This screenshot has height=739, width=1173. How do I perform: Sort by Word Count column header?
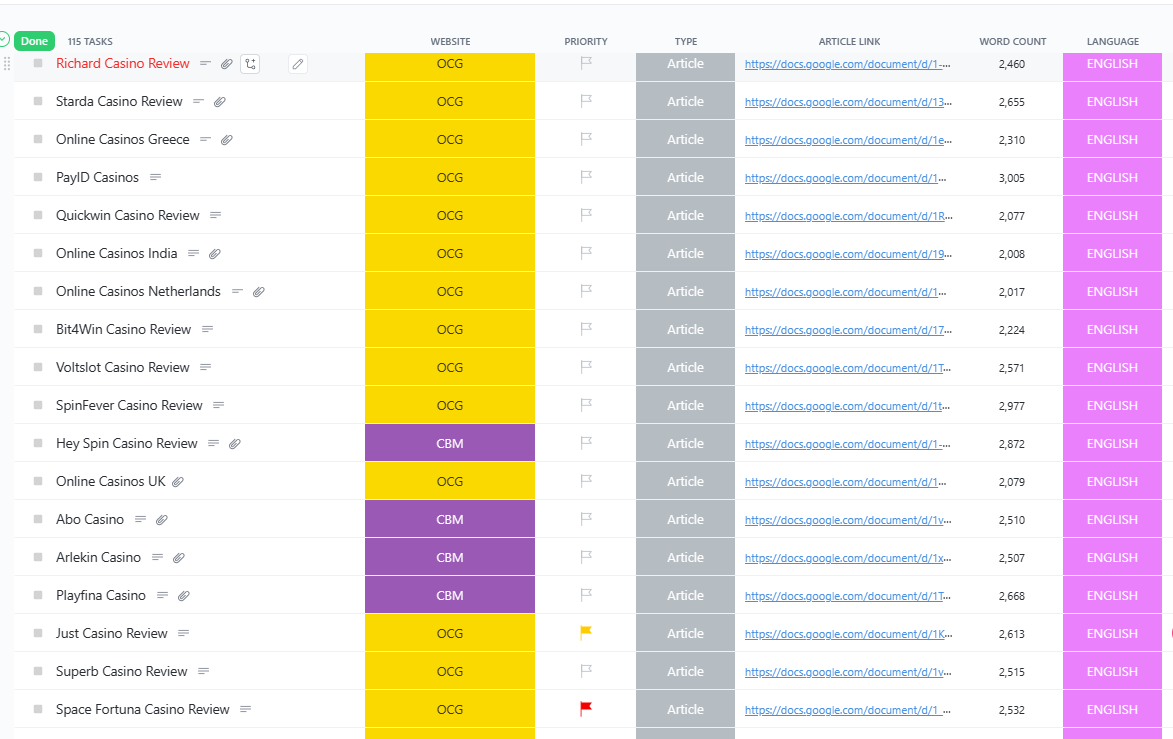(1012, 42)
